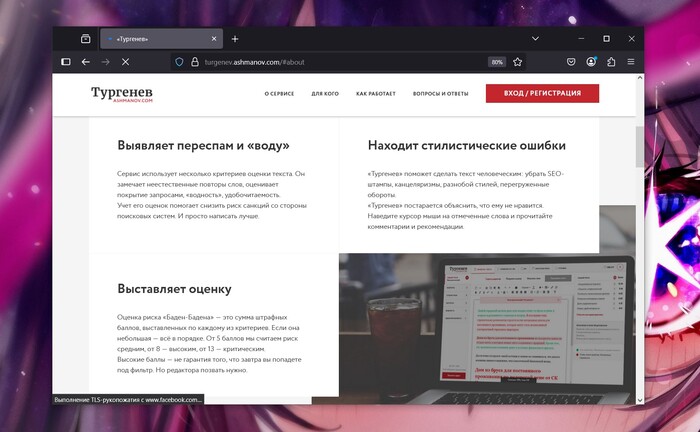Click heading «Выставляет оценку»
This screenshot has height=432, width=700.
[175, 289]
